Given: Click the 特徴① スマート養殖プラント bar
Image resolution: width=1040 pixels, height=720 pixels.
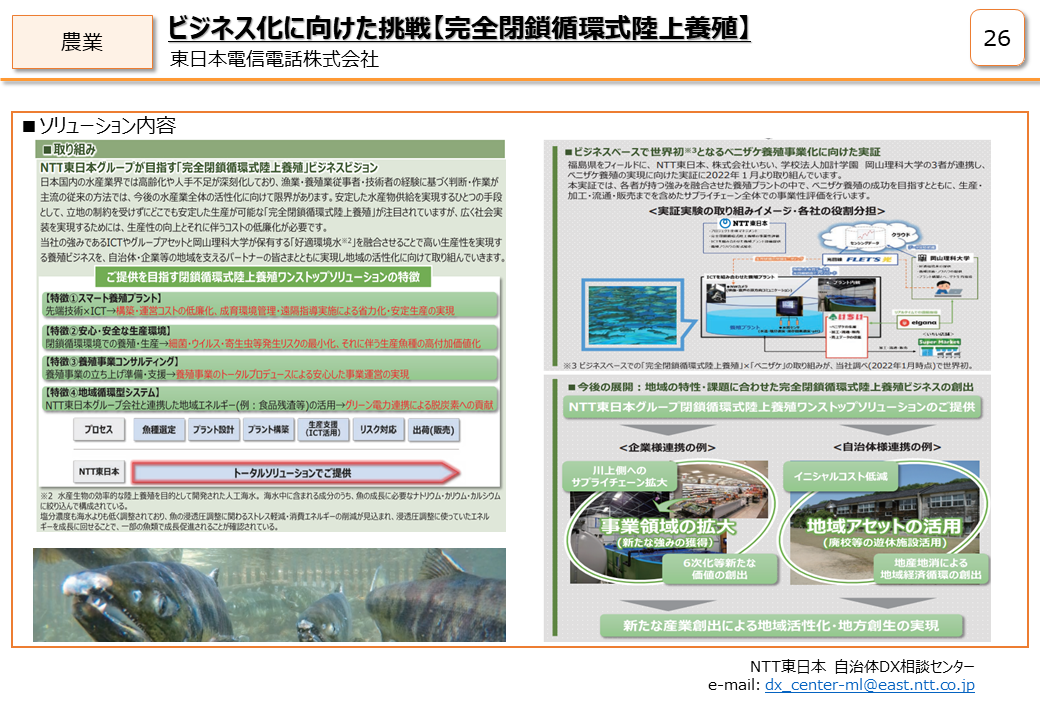Looking at the screenshot, I should click(271, 305).
